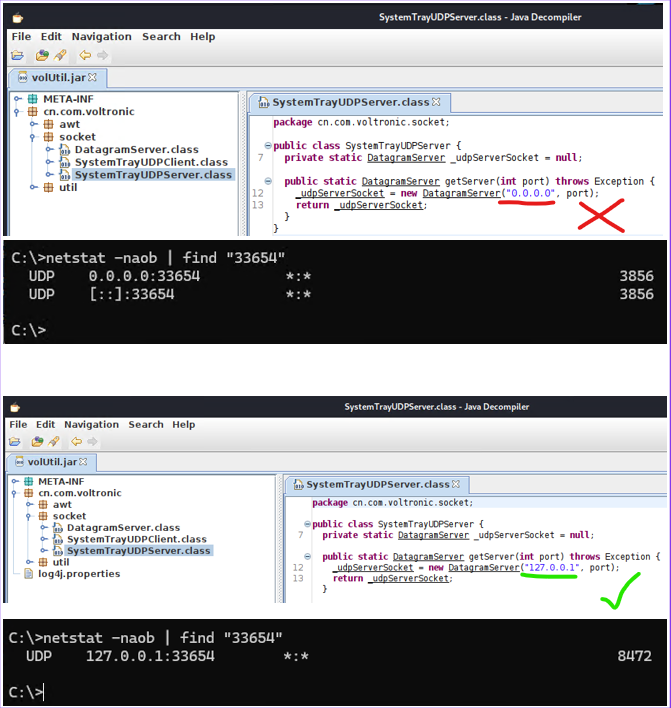The image size is (671, 708).
Task: Collapse socket package in top tree
Action: tap(35, 137)
